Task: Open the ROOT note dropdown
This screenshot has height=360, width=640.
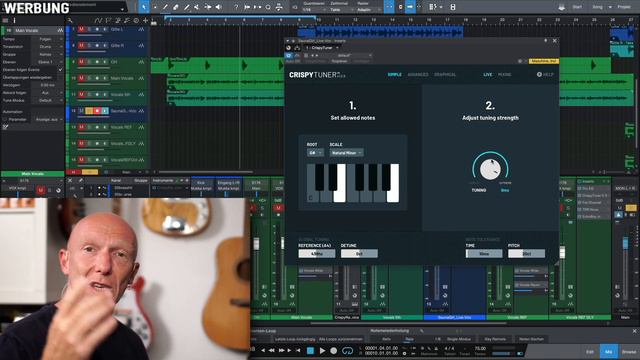Action: [315, 153]
